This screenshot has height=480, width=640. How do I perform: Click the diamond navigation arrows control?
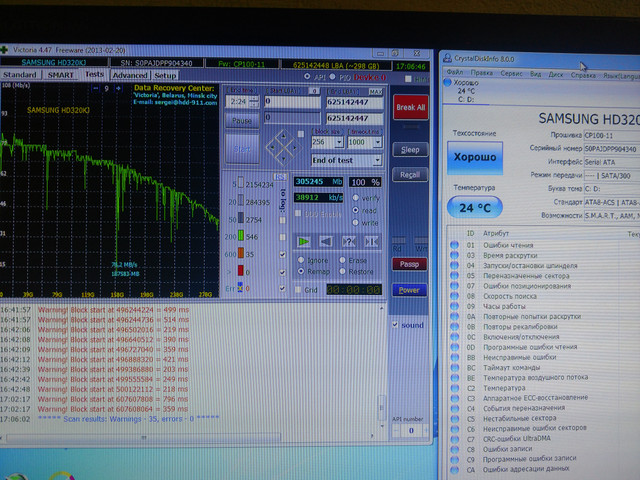tap(283, 147)
